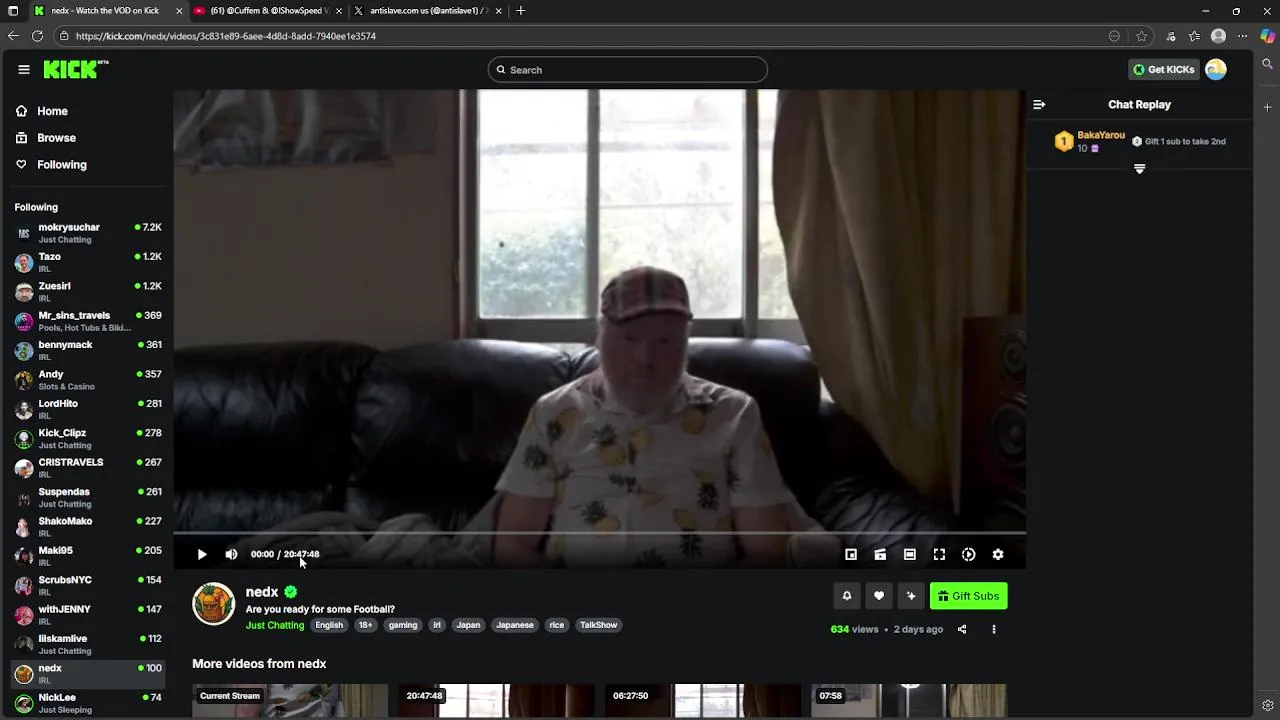This screenshot has height=720, width=1280.
Task: Open mokrysuchar channel in Following list
Action: (x=87, y=233)
